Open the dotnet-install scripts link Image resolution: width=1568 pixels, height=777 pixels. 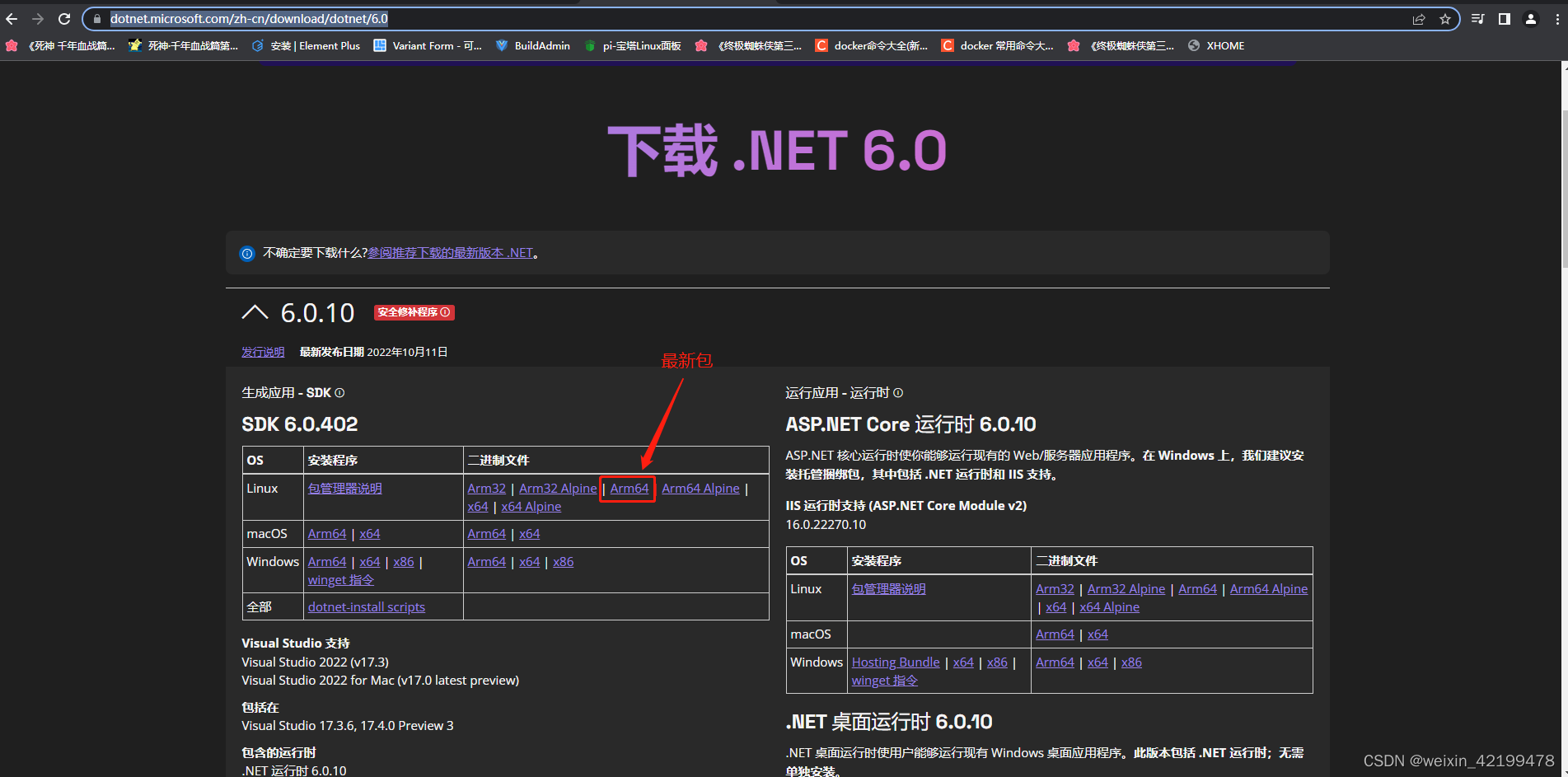tap(366, 606)
